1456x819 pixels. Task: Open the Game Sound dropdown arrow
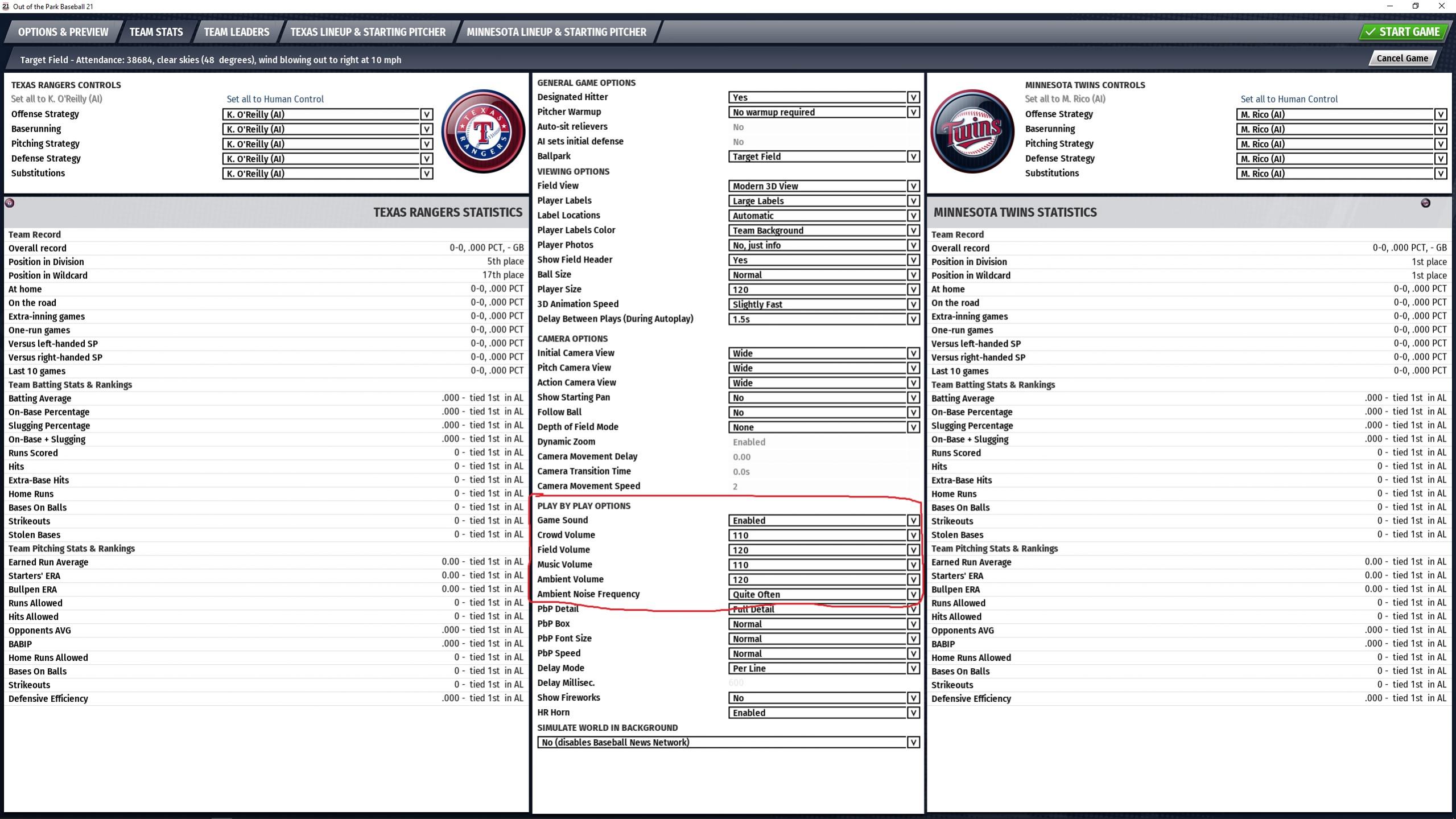click(x=913, y=521)
